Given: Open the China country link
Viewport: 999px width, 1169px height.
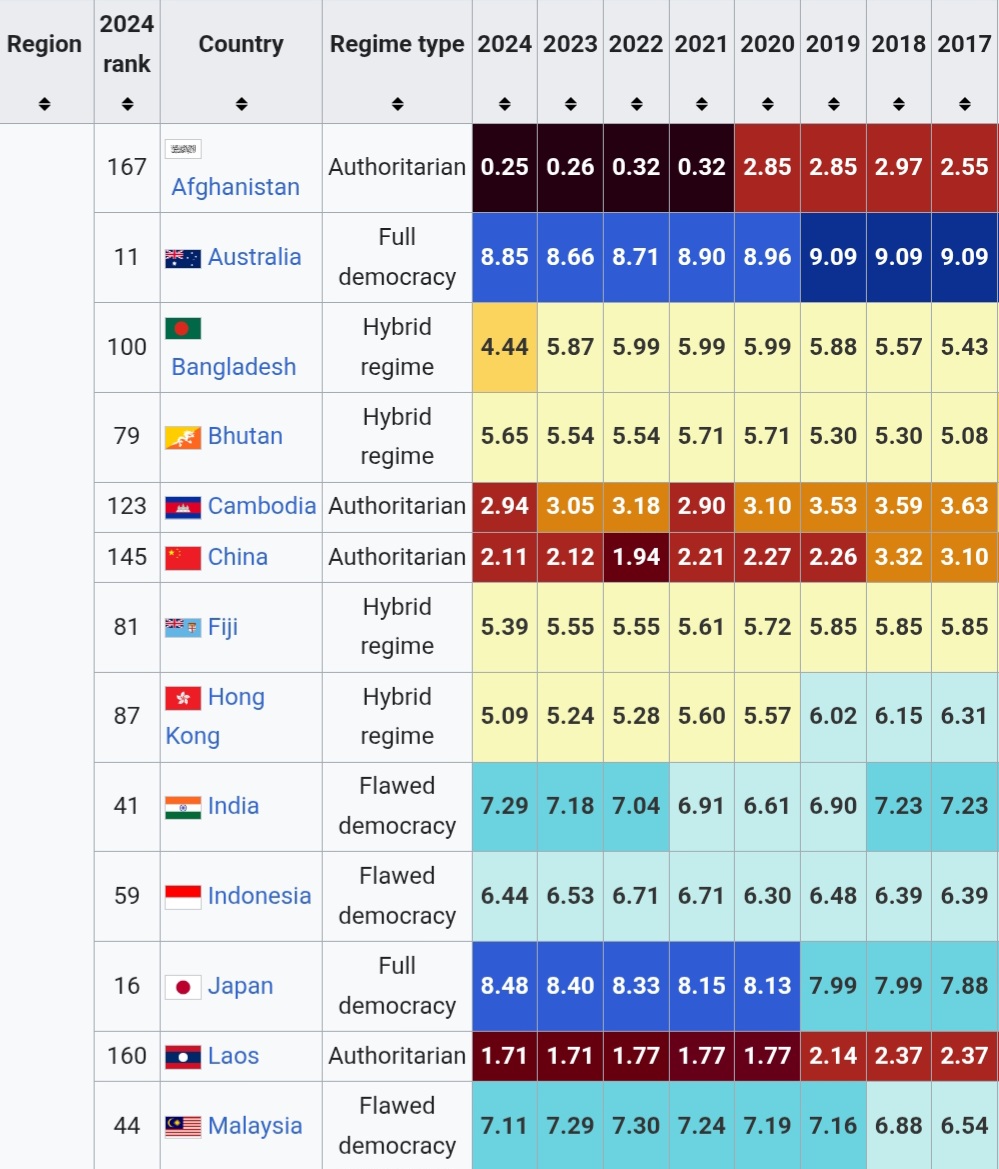Looking at the screenshot, I should tap(238, 557).
